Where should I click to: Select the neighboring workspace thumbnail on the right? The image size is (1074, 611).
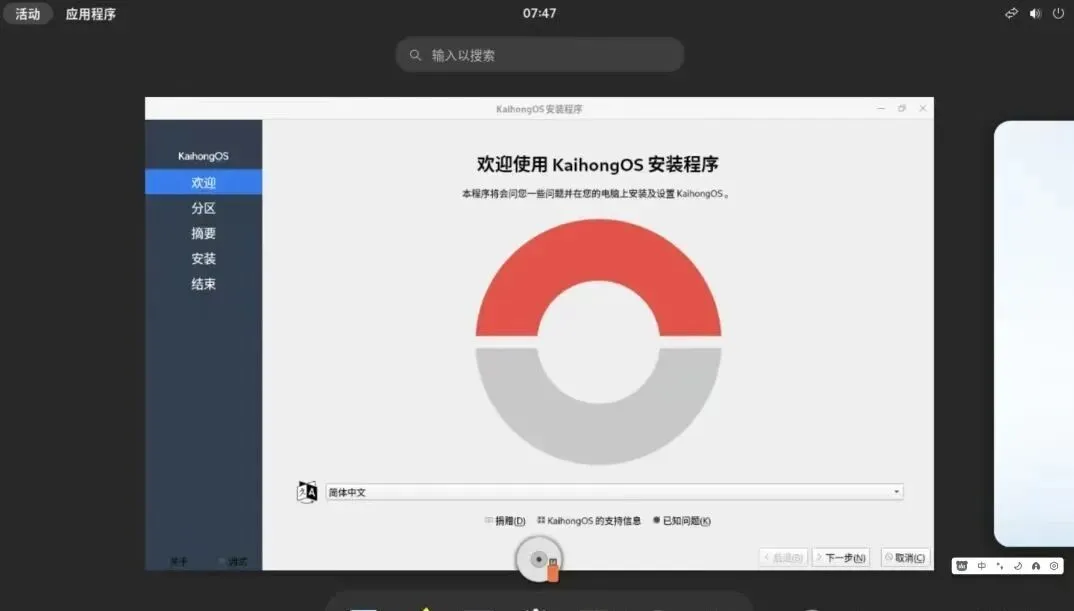tap(1034, 334)
